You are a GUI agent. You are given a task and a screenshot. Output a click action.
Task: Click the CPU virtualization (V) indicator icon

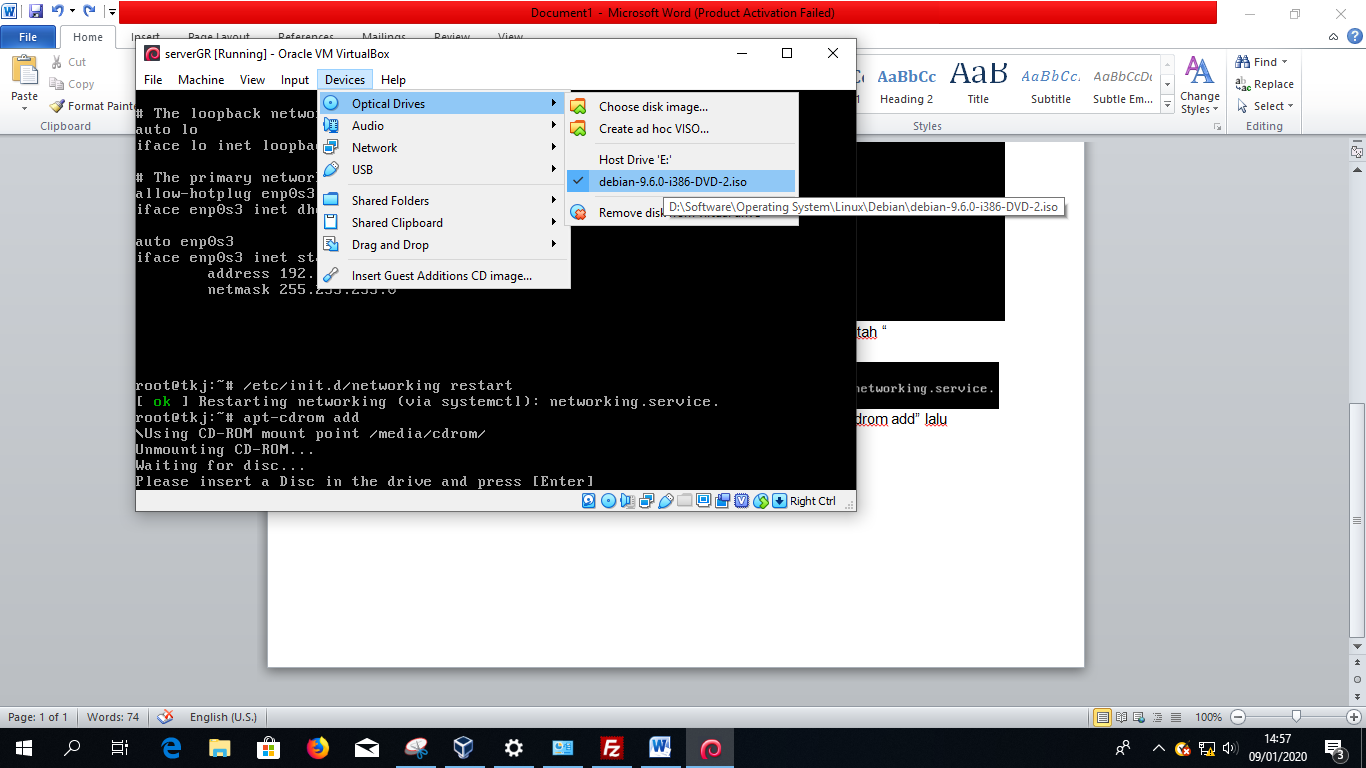point(741,501)
